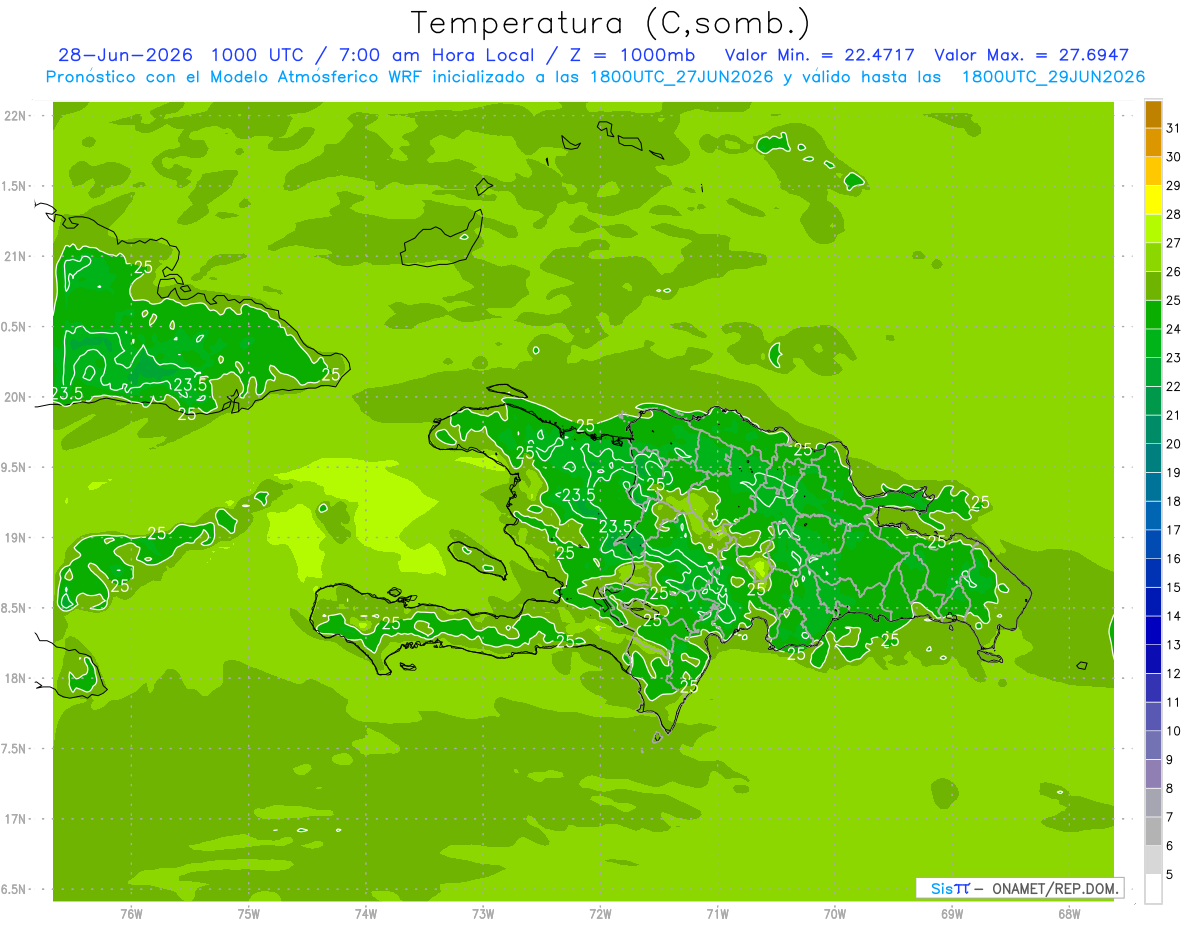Click the "22N" latitude axis label
Viewport: 1200px width, 927px height.
pyautogui.click(x=15, y=115)
